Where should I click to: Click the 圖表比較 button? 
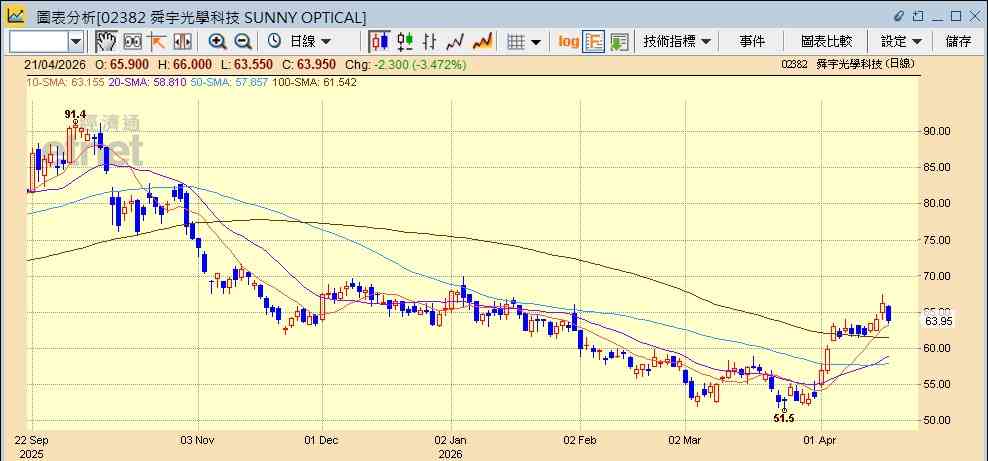tap(826, 42)
